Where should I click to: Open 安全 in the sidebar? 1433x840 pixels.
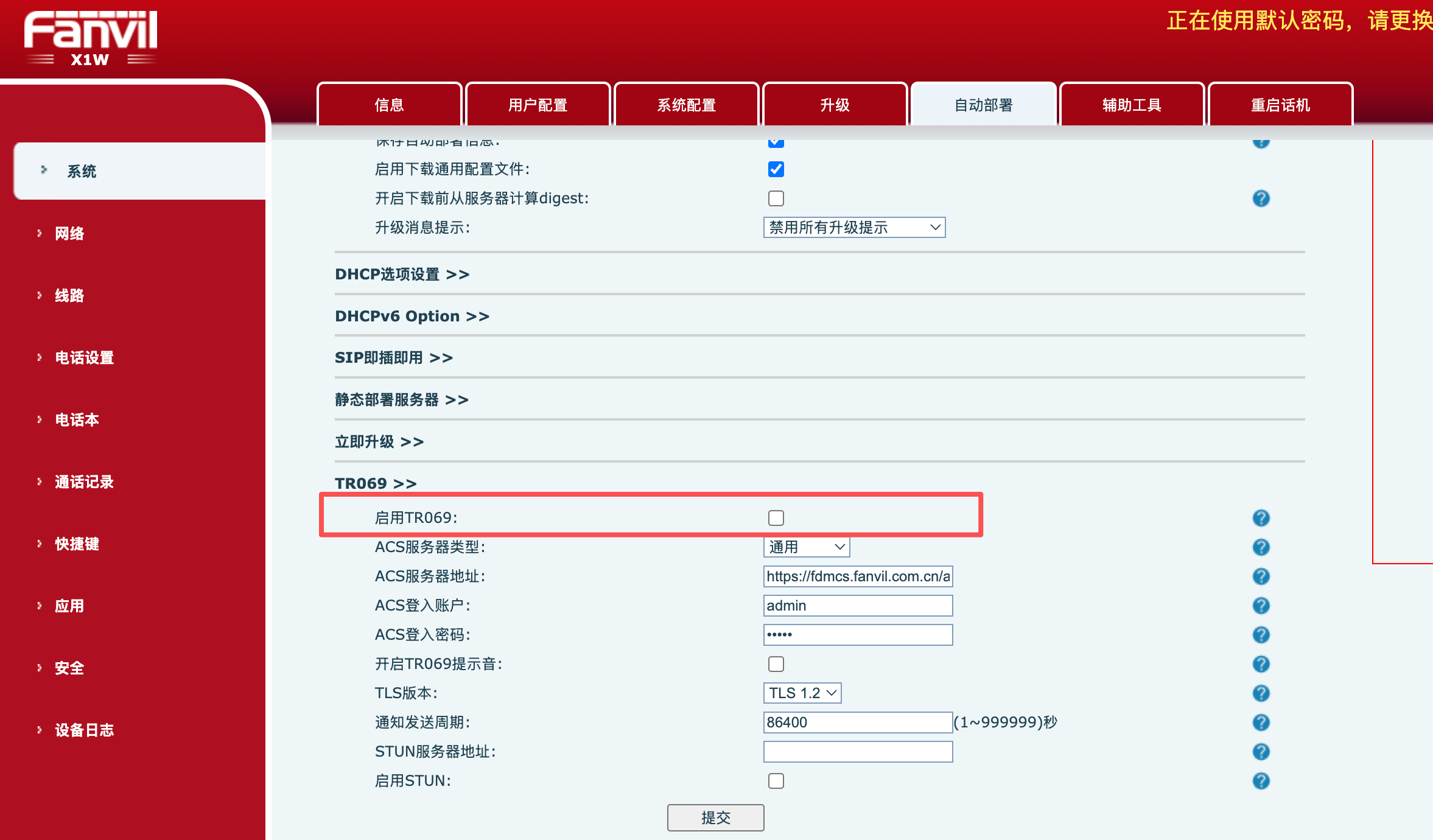click(x=69, y=668)
